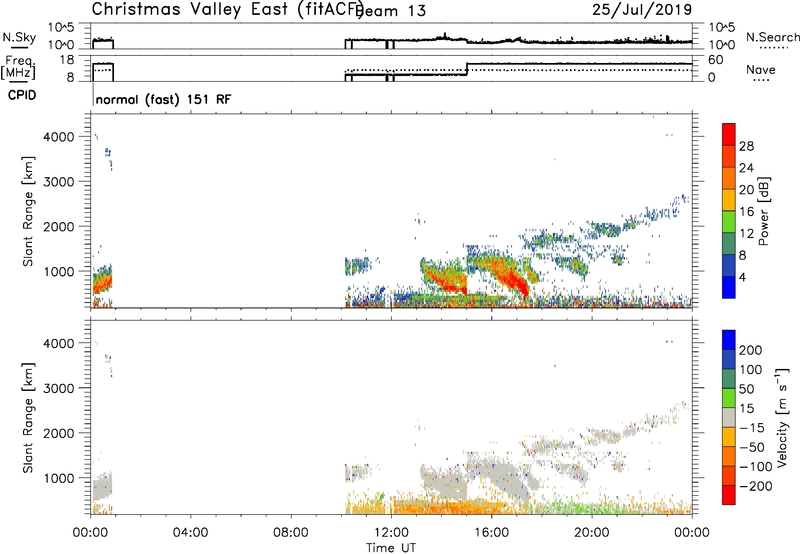
Task: Click 'Slant Range [km]' title of power panel
Action: [28, 211]
